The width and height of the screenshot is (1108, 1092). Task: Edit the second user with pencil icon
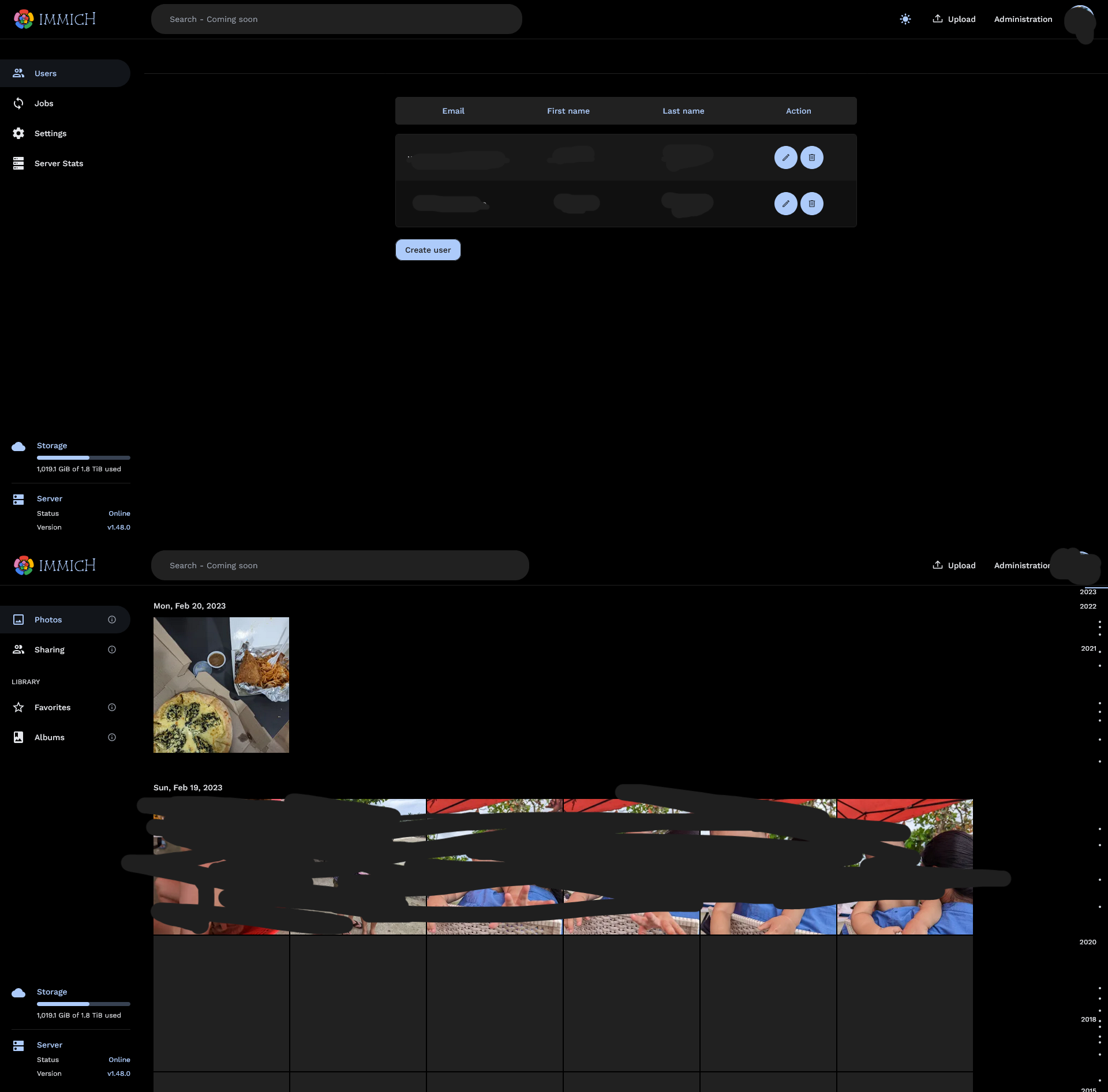(785, 204)
